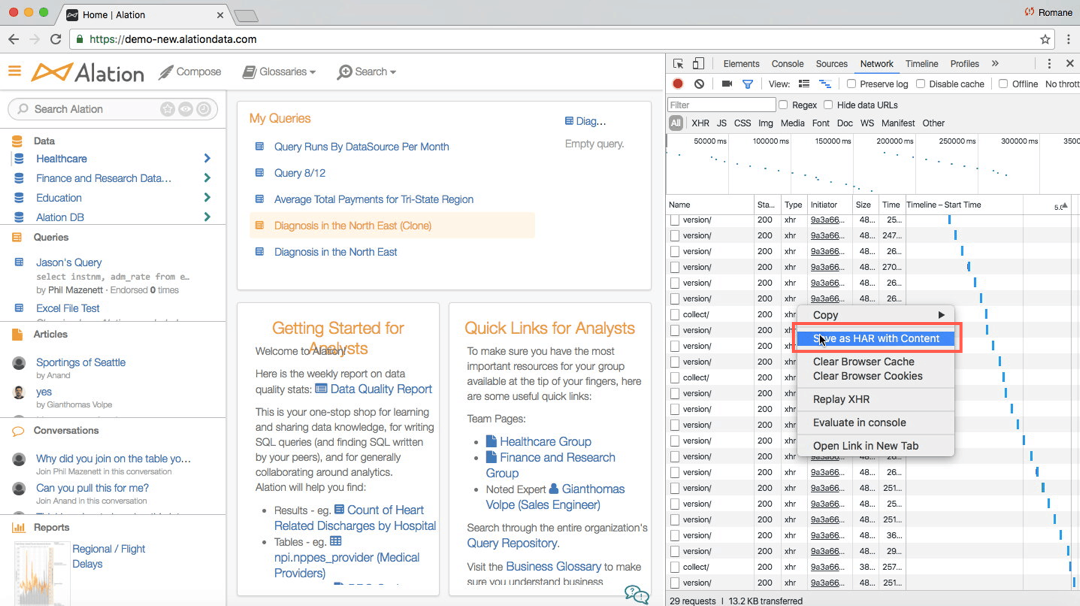Toggle the Offline checkbox
Screen dimensions: 1080x606
1003,84
